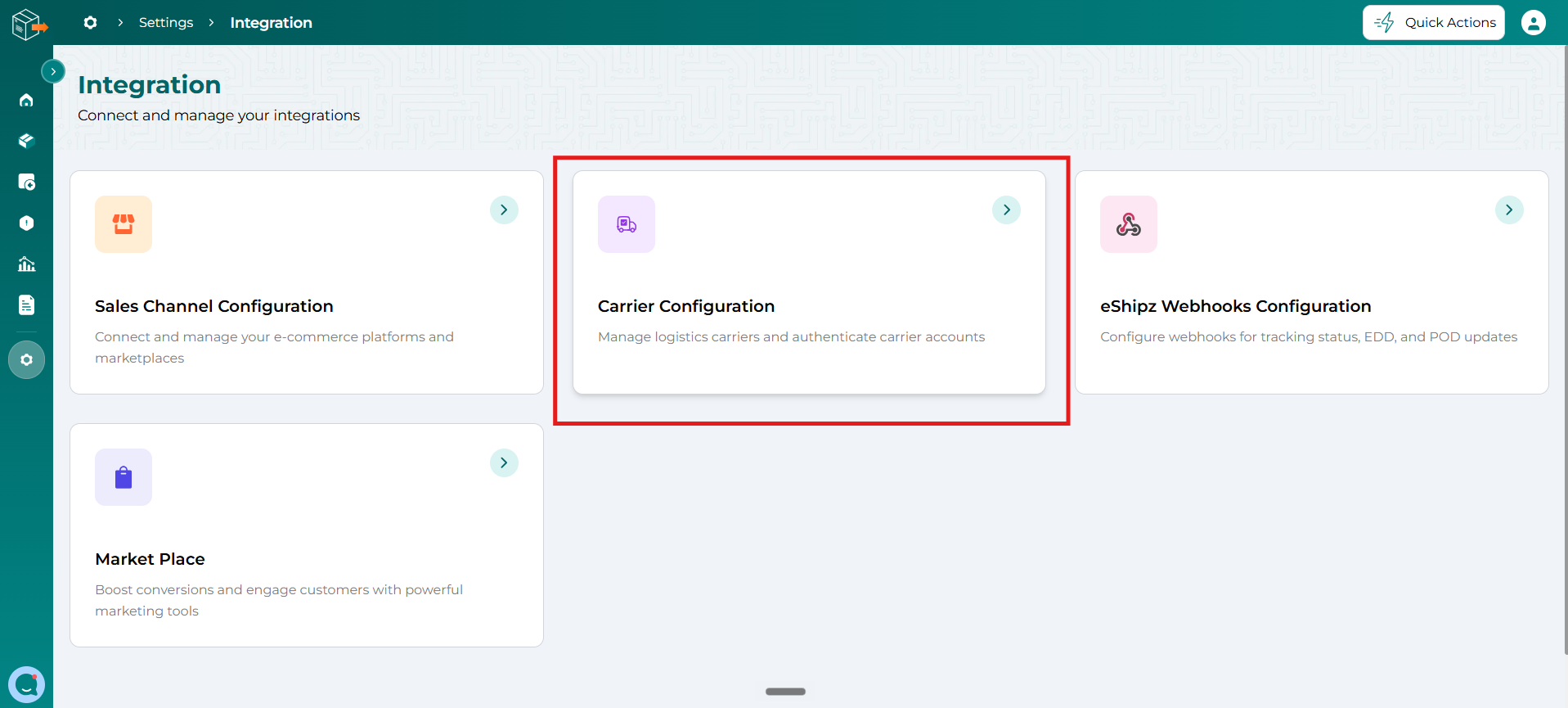This screenshot has height=708, width=1568.
Task: Click the 'Configure webhooks for tracking status' description
Action: (x=1309, y=336)
